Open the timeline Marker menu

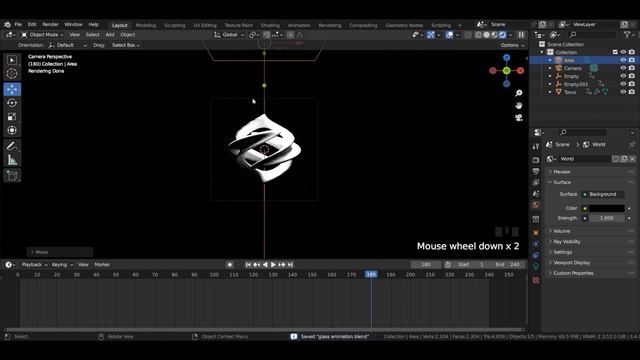pyautogui.click(x=102, y=264)
